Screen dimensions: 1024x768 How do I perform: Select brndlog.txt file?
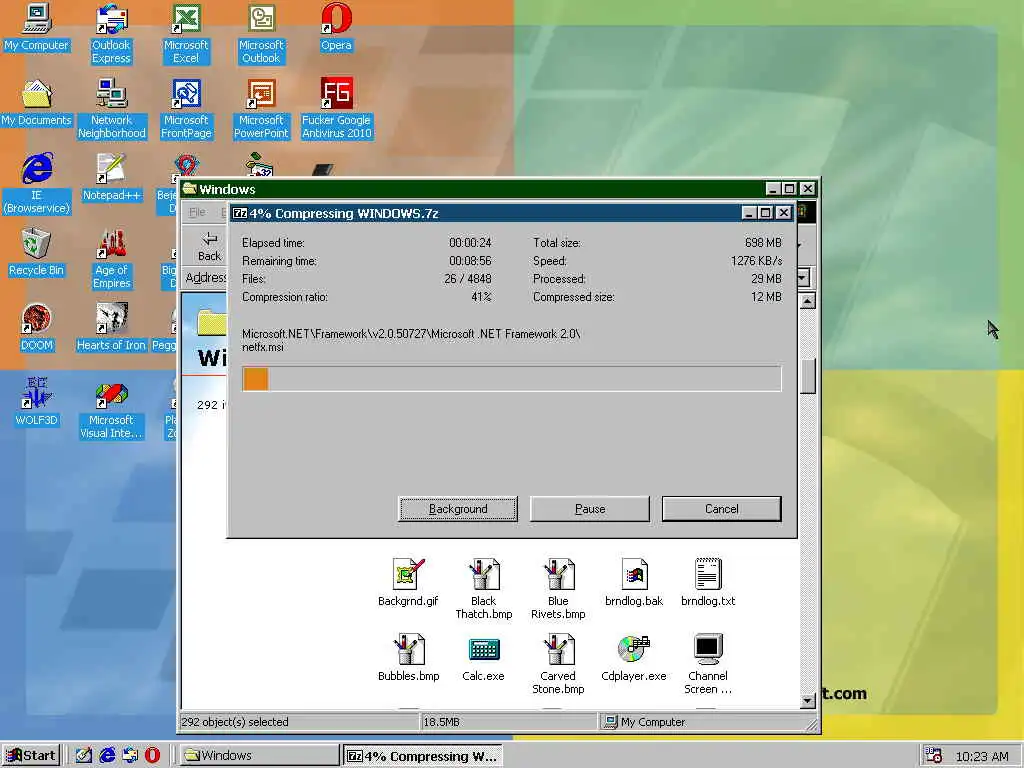coord(708,583)
